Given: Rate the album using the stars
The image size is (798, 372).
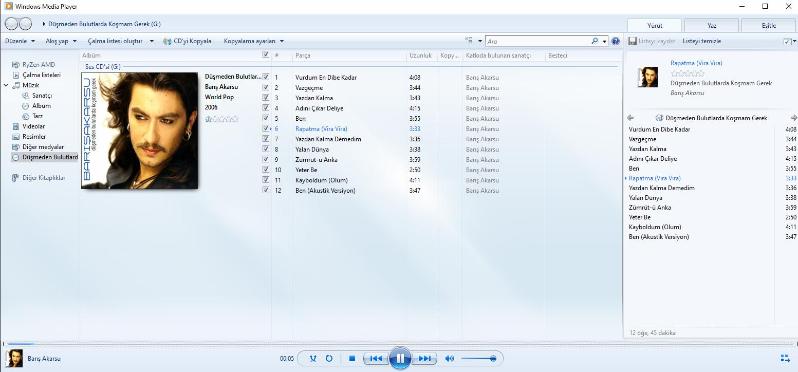Looking at the screenshot, I should pos(221,119).
